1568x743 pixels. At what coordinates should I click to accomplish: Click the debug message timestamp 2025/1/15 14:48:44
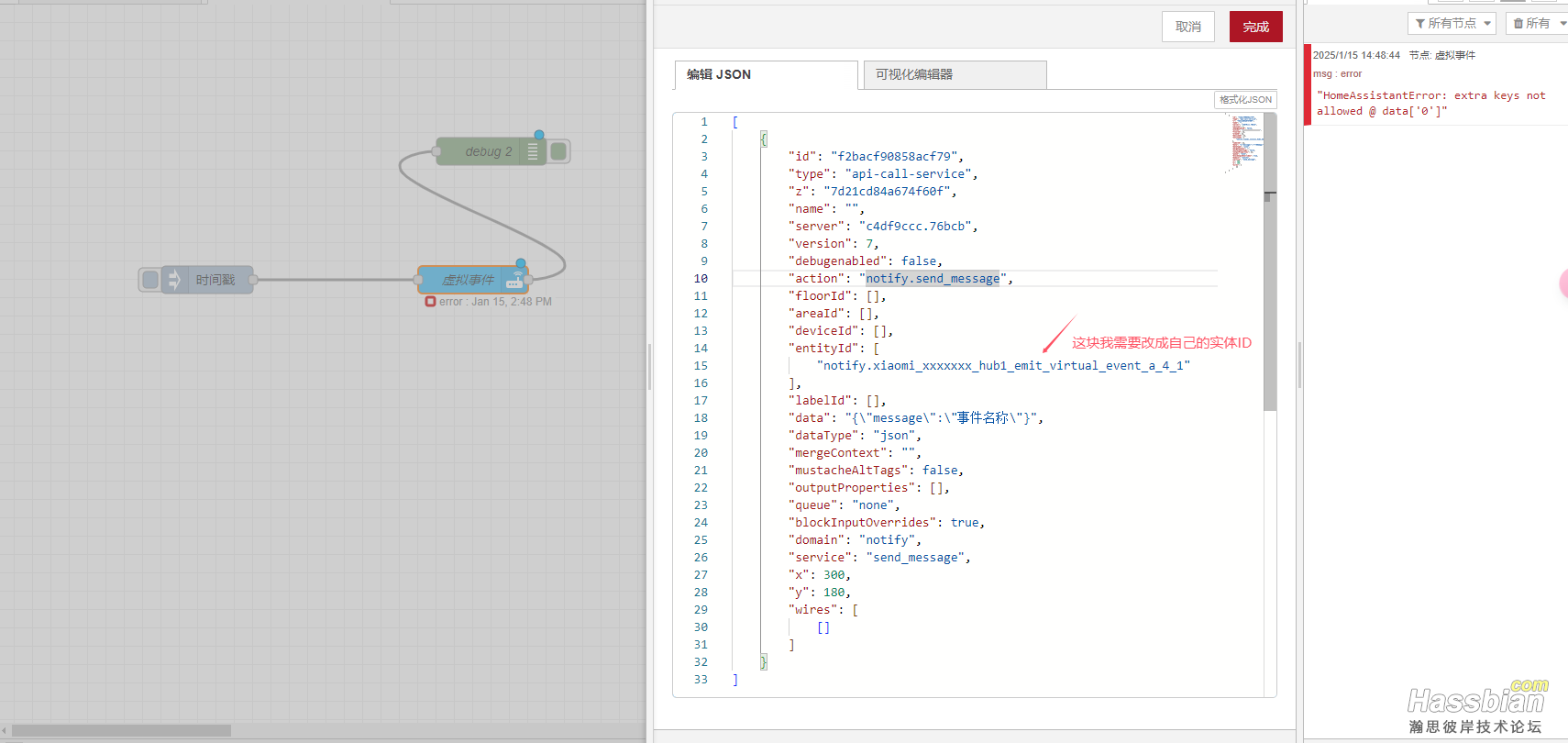(x=1356, y=55)
